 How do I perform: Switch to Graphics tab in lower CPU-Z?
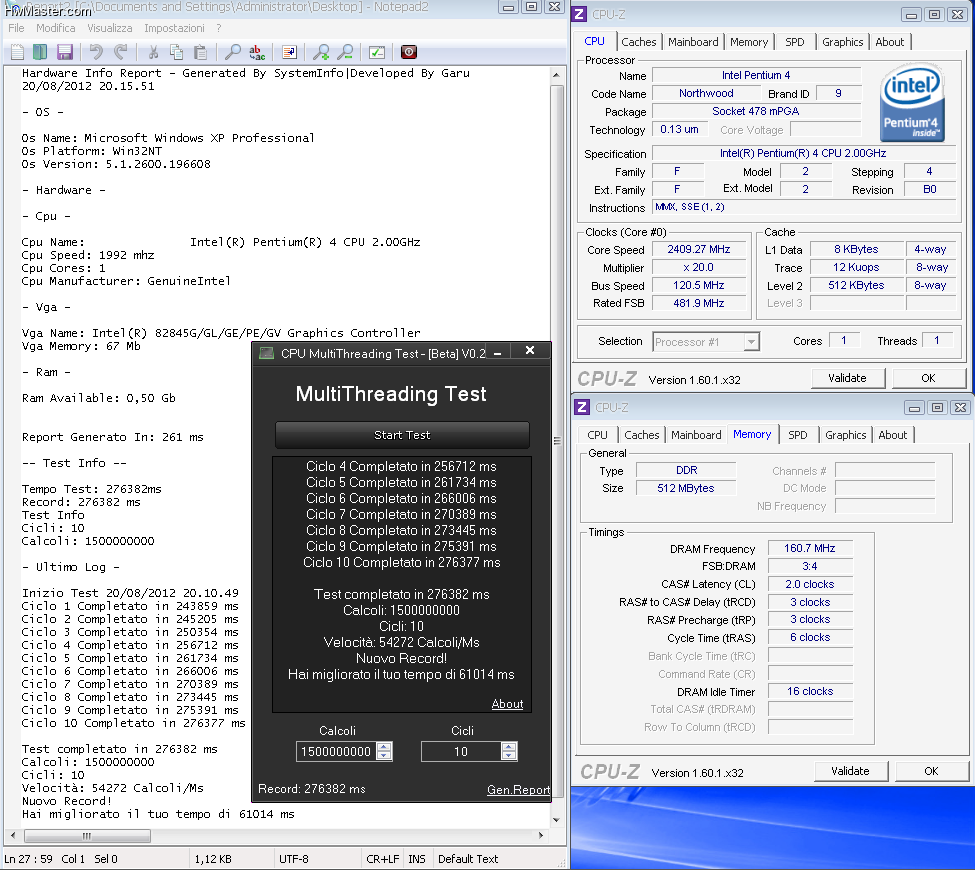pos(846,435)
